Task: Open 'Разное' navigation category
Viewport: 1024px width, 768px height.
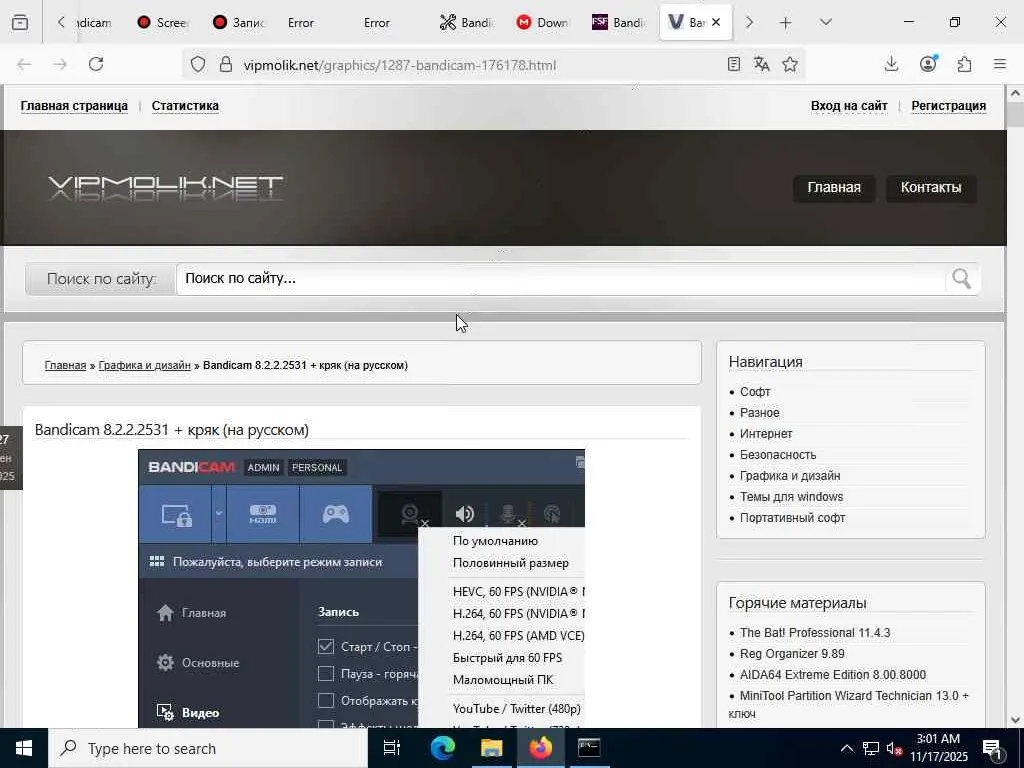Action: tap(760, 413)
